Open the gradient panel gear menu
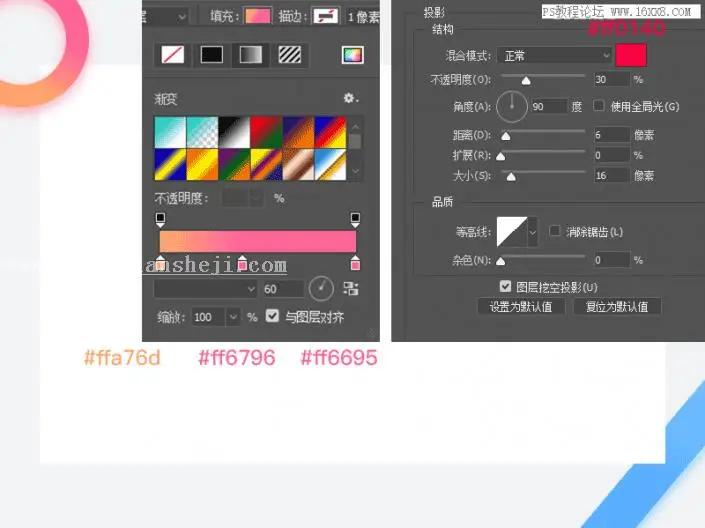The height and width of the screenshot is (528, 705). pyautogui.click(x=350, y=98)
